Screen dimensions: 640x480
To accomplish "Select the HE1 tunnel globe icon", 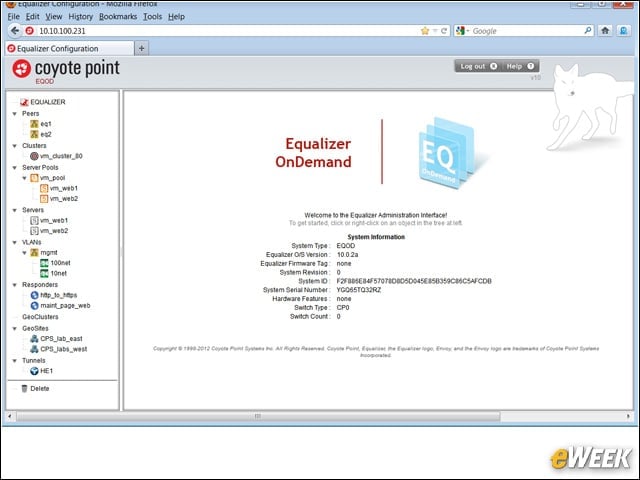I will pyautogui.click(x=34, y=371).
